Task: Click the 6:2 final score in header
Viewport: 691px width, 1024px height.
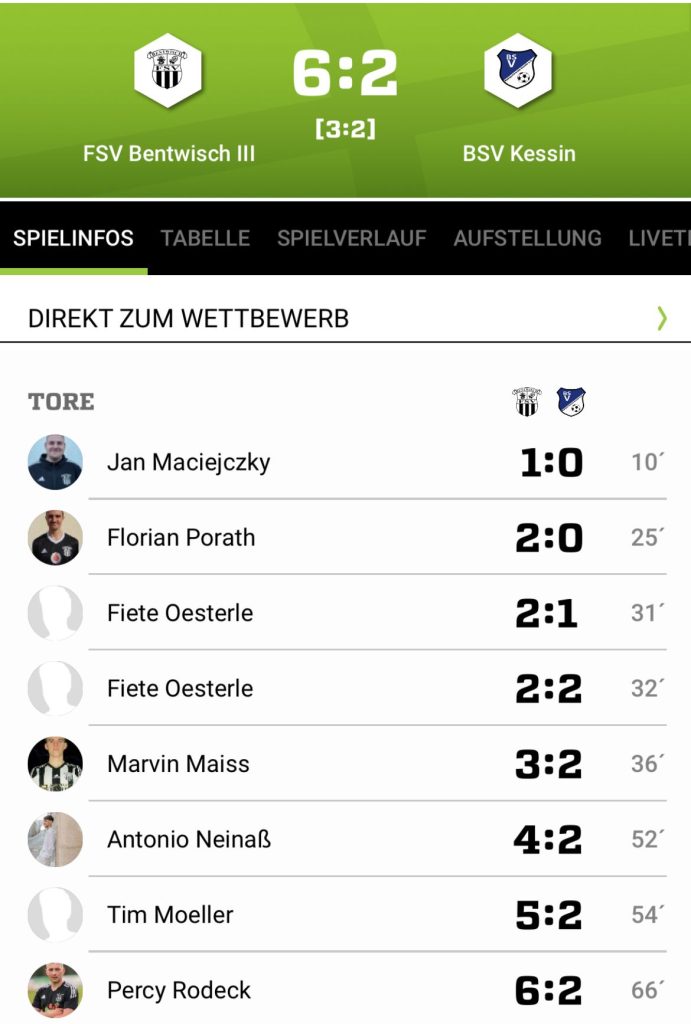Action: 345,73
